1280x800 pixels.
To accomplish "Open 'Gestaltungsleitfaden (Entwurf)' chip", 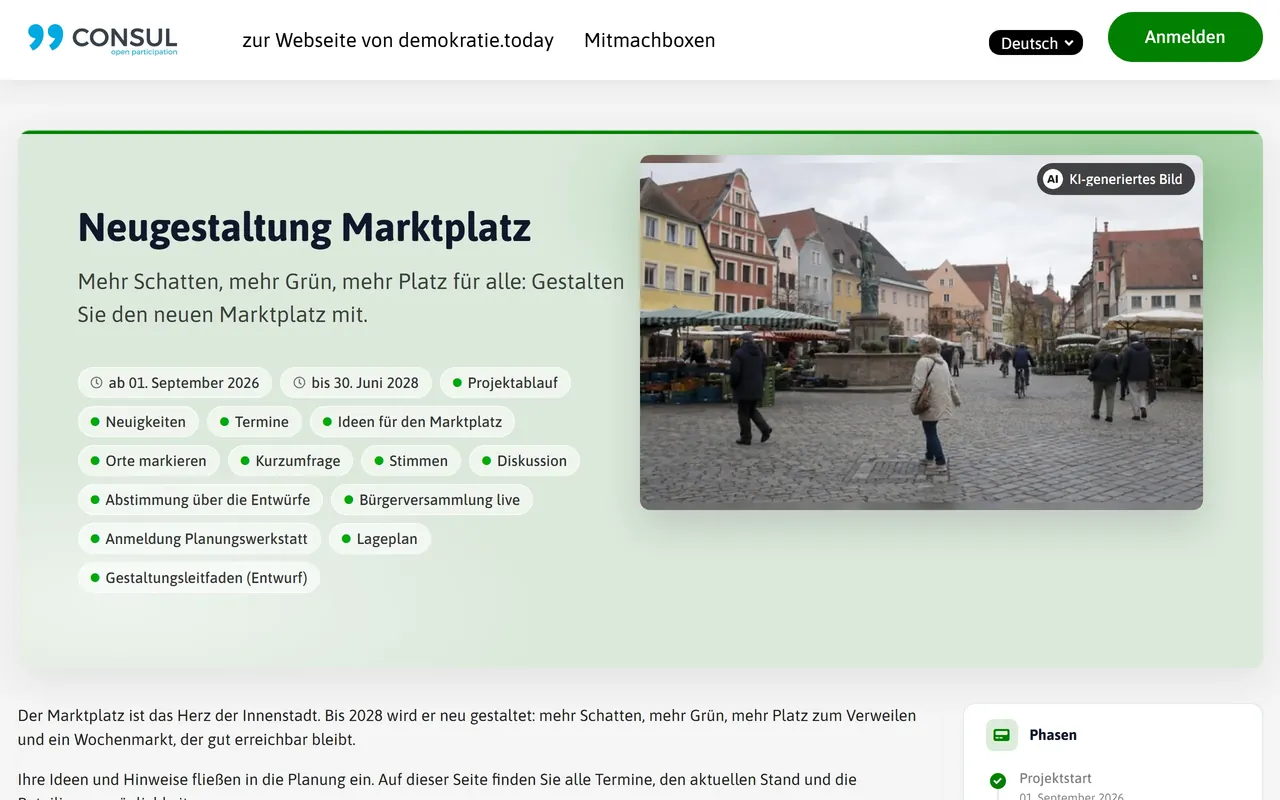I will tap(199, 577).
